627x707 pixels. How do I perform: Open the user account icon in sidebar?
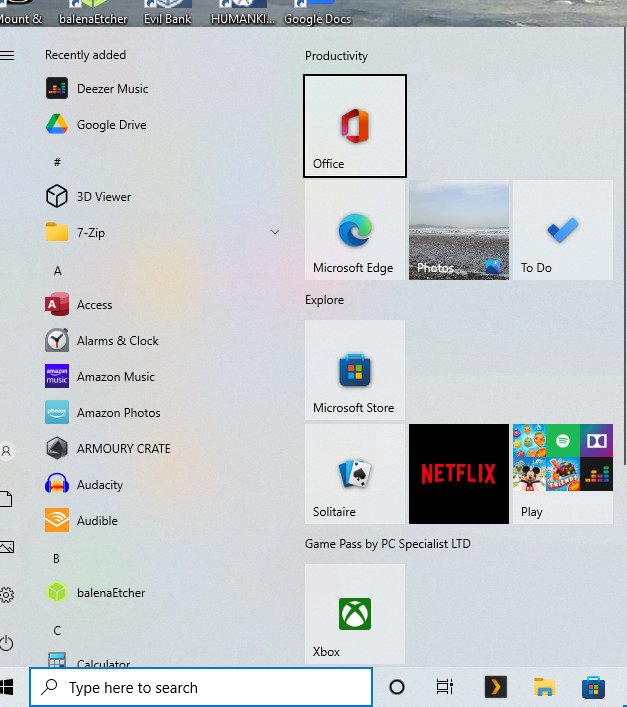pos(6,450)
